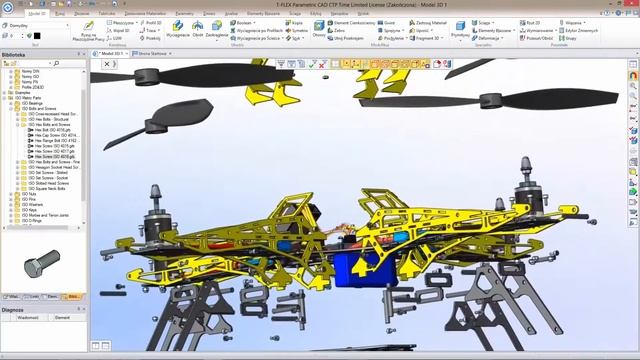Viewport: 640px width, 360px height.
Task: Click the Symetria tool
Action: 296,31
